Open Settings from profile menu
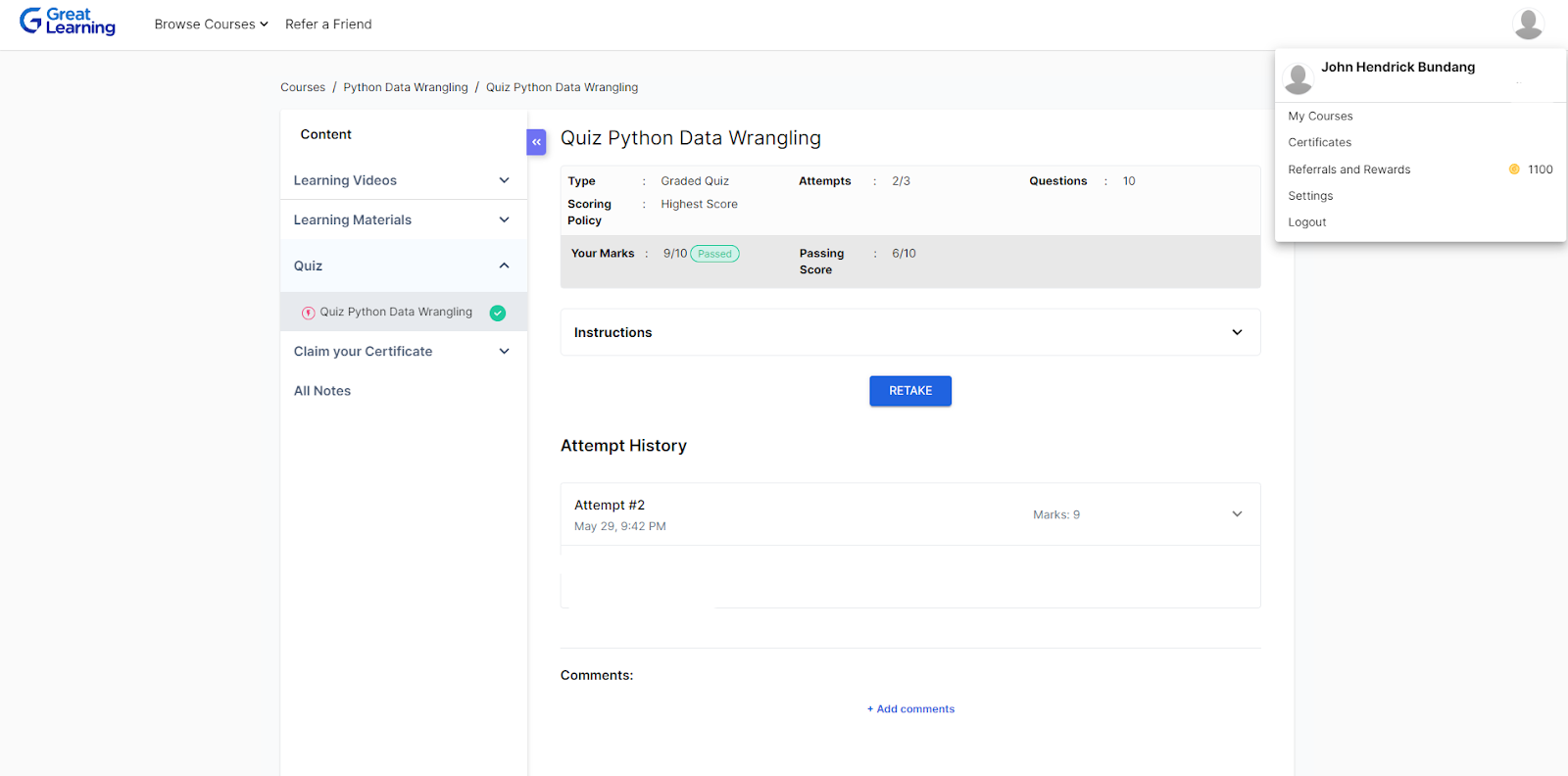The image size is (1568, 776). [x=1310, y=196]
